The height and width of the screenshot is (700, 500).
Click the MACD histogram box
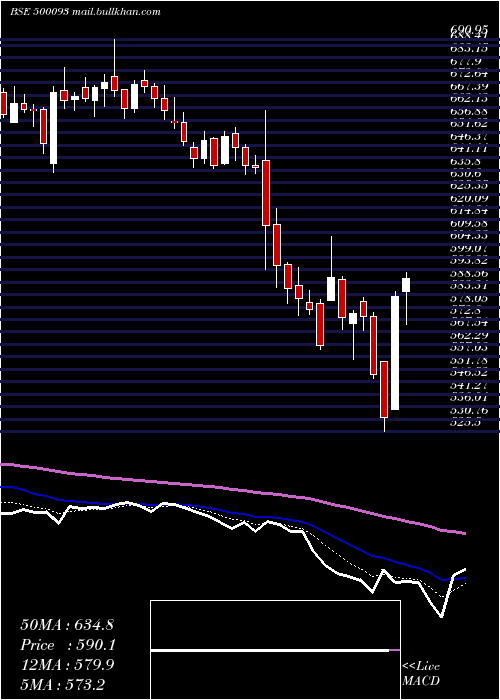point(275,650)
